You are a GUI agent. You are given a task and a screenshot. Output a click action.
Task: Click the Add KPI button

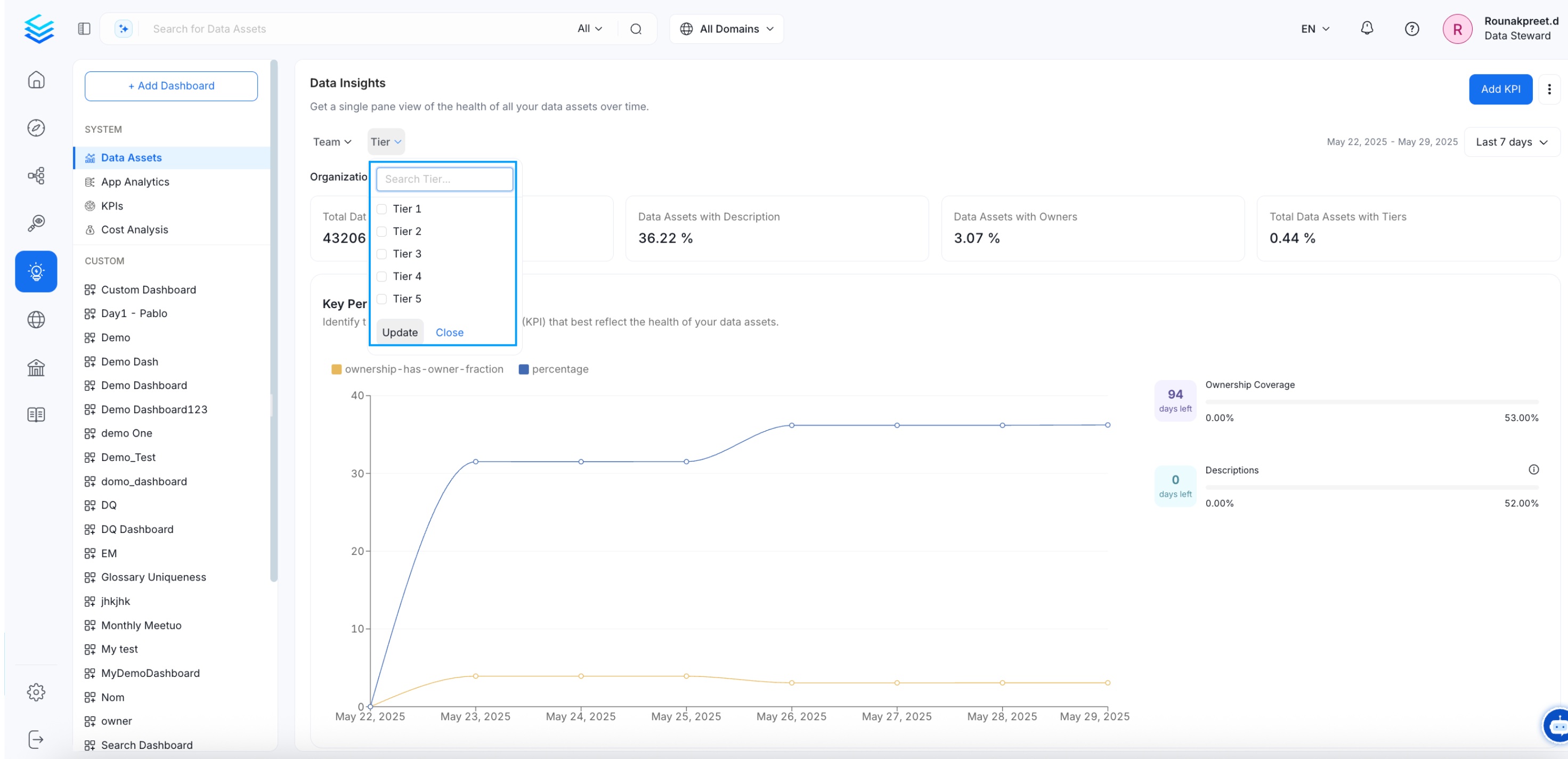point(1501,89)
